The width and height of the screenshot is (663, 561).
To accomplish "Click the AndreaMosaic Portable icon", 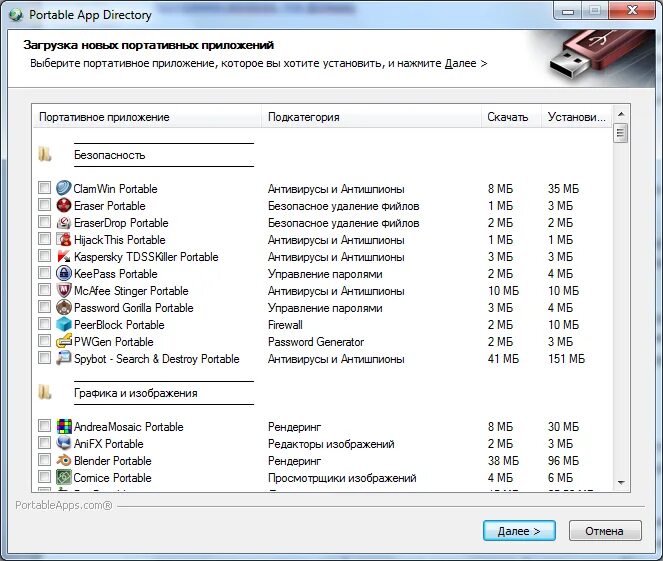I will tap(64, 426).
